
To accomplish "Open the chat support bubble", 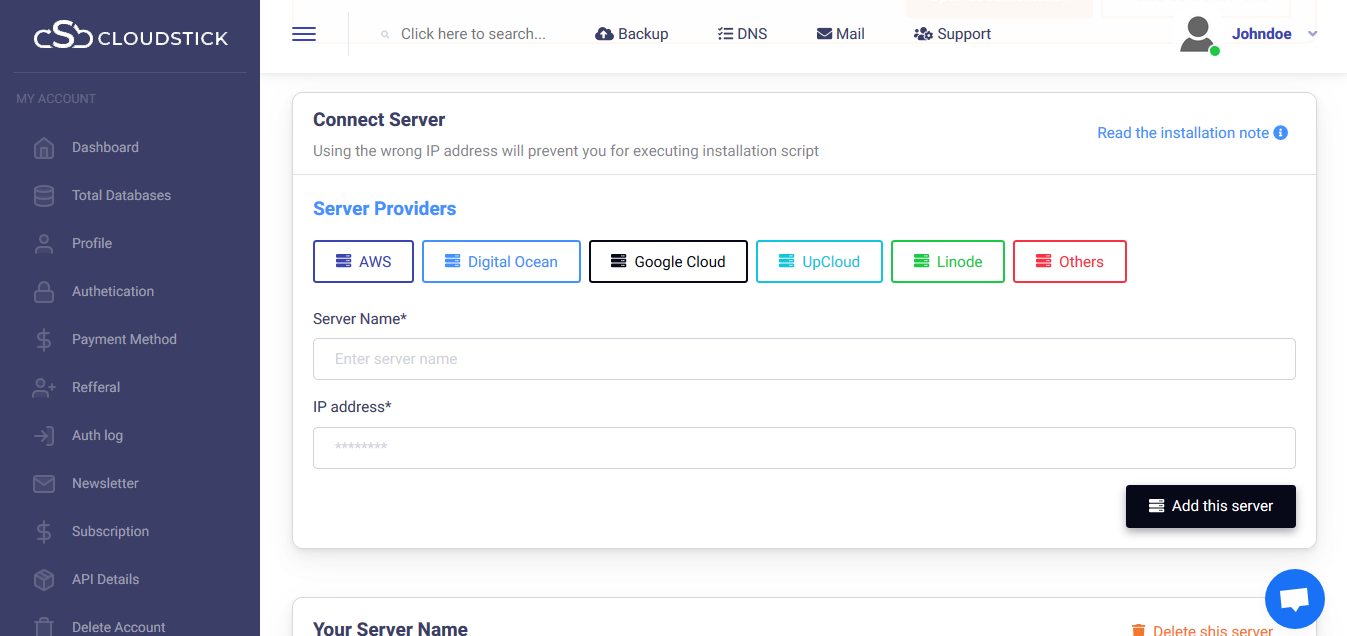I will tap(1294, 600).
